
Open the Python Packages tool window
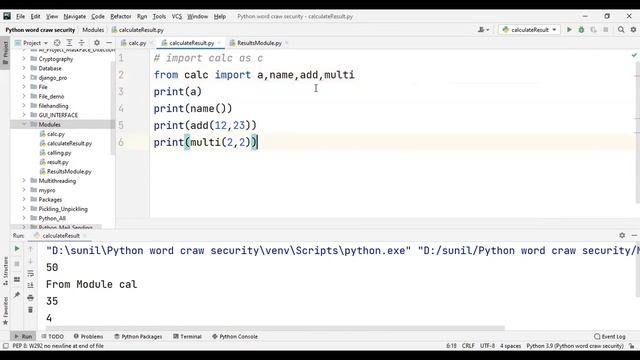[x=138, y=337]
